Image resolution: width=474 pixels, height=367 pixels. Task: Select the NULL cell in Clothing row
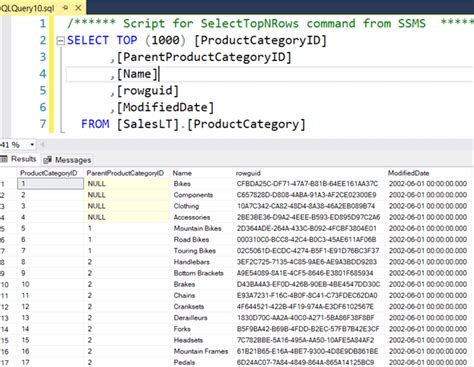point(127,206)
